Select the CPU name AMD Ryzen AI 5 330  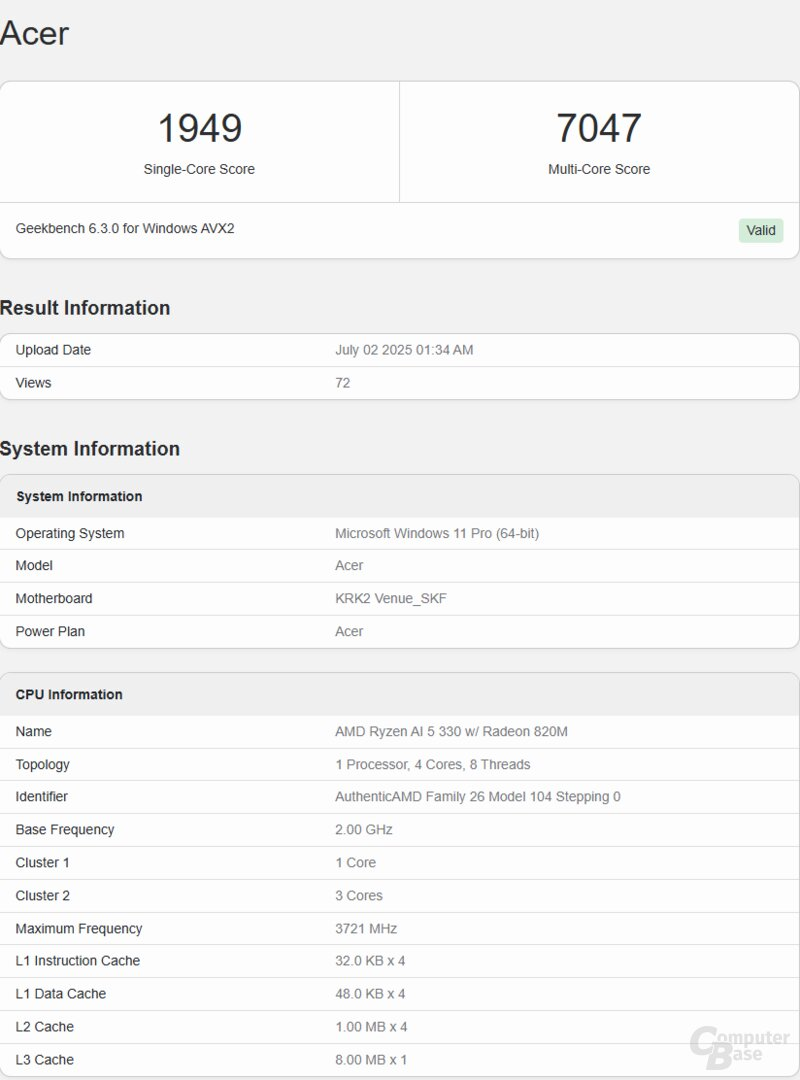(x=451, y=731)
